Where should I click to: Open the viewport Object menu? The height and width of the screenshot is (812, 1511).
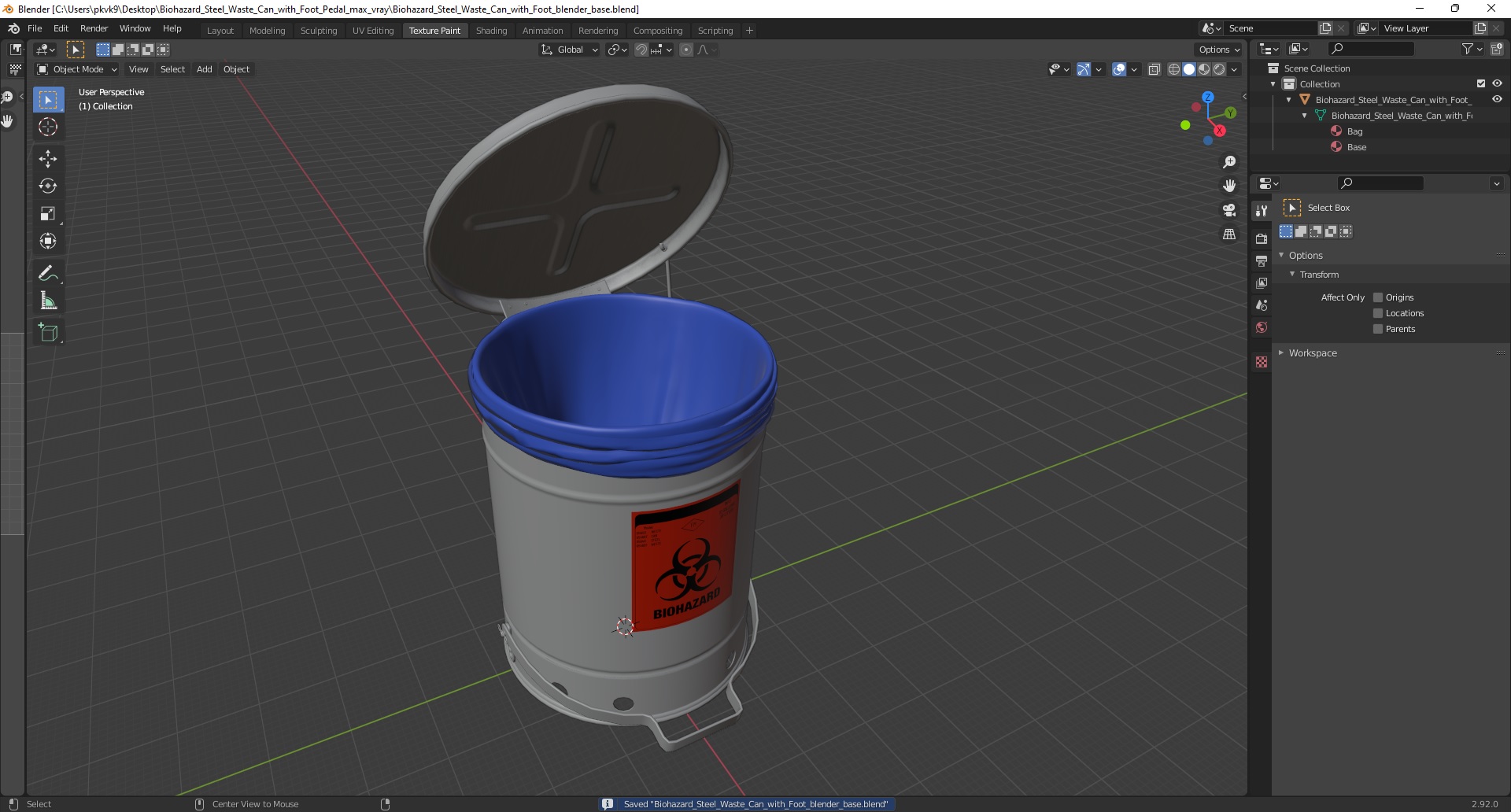(x=236, y=69)
